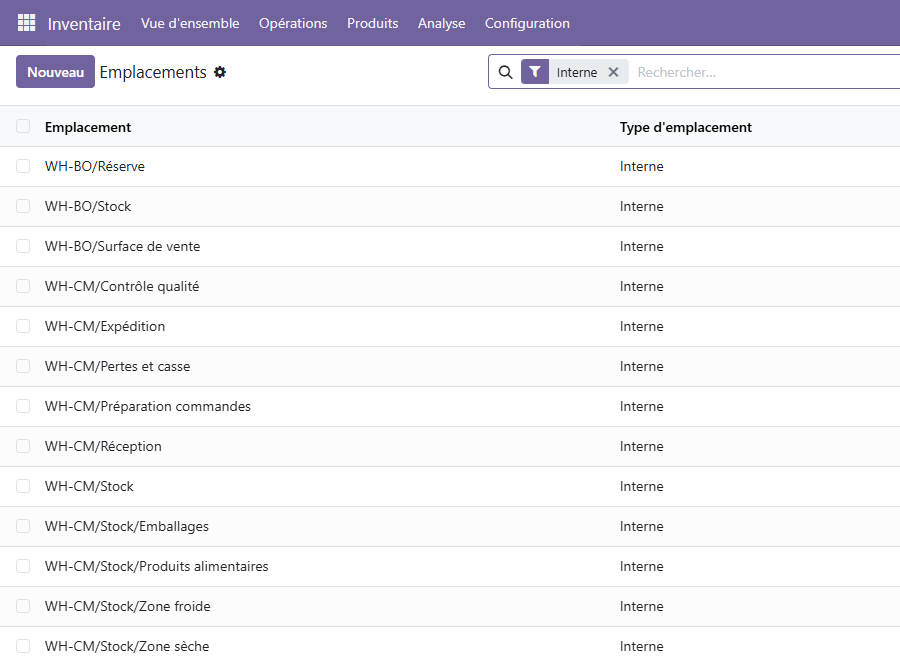Check the WH-BO/Surface de vente checkbox

[x=23, y=246]
